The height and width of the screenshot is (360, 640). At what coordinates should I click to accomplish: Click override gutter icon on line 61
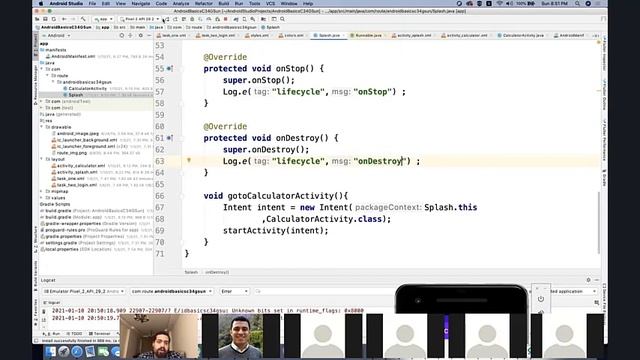point(169,138)
